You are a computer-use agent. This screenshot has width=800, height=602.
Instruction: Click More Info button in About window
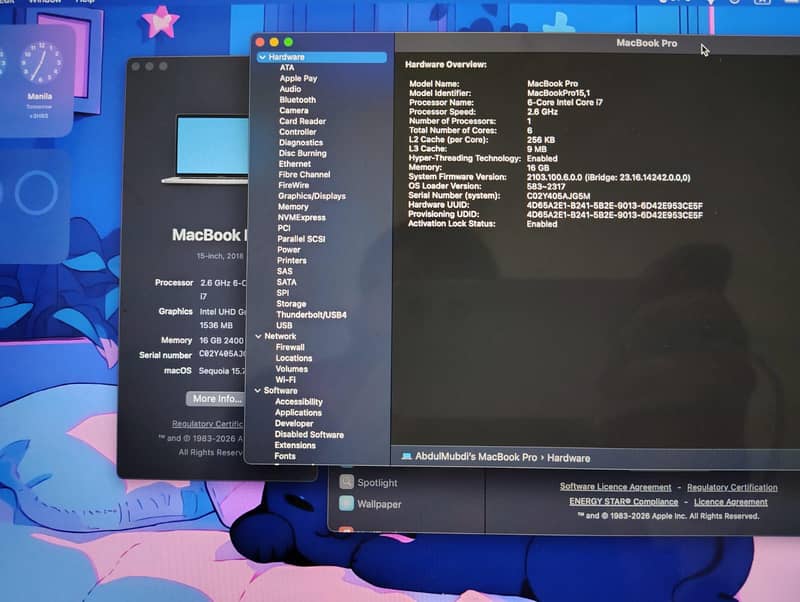pos(215,399)
